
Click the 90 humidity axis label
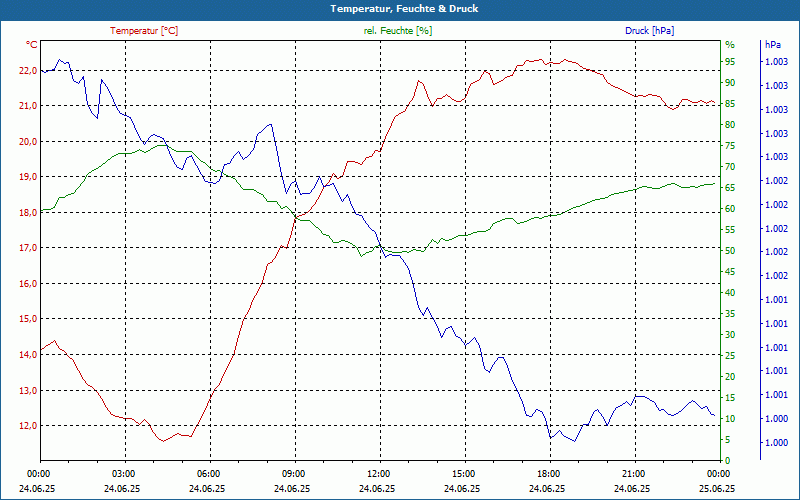coord(730,83)
